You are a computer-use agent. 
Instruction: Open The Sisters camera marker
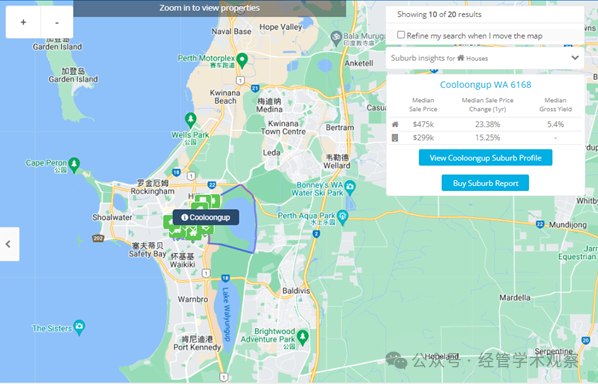click(79, 327)
